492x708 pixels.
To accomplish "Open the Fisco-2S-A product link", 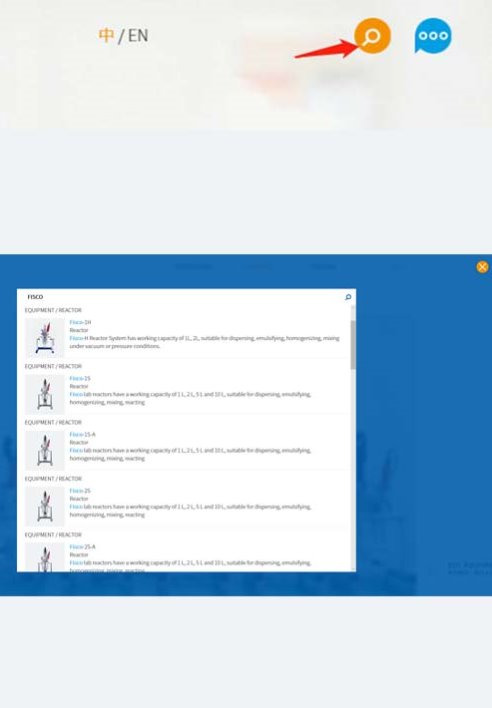I will [82, 546].
